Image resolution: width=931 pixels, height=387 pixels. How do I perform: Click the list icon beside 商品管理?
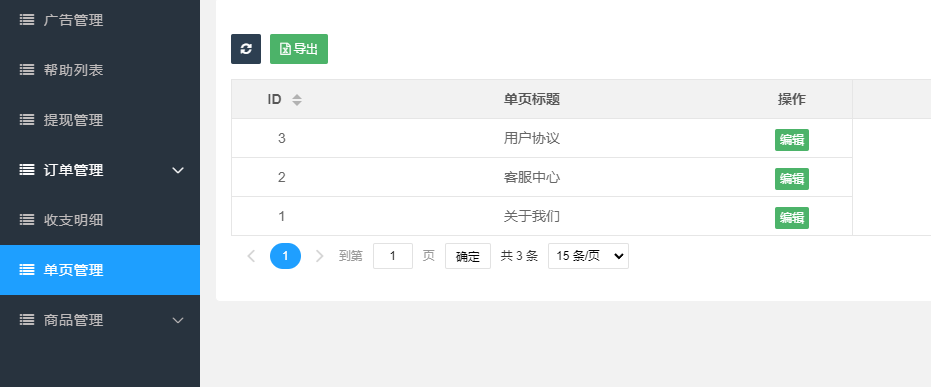click(27, 320)
